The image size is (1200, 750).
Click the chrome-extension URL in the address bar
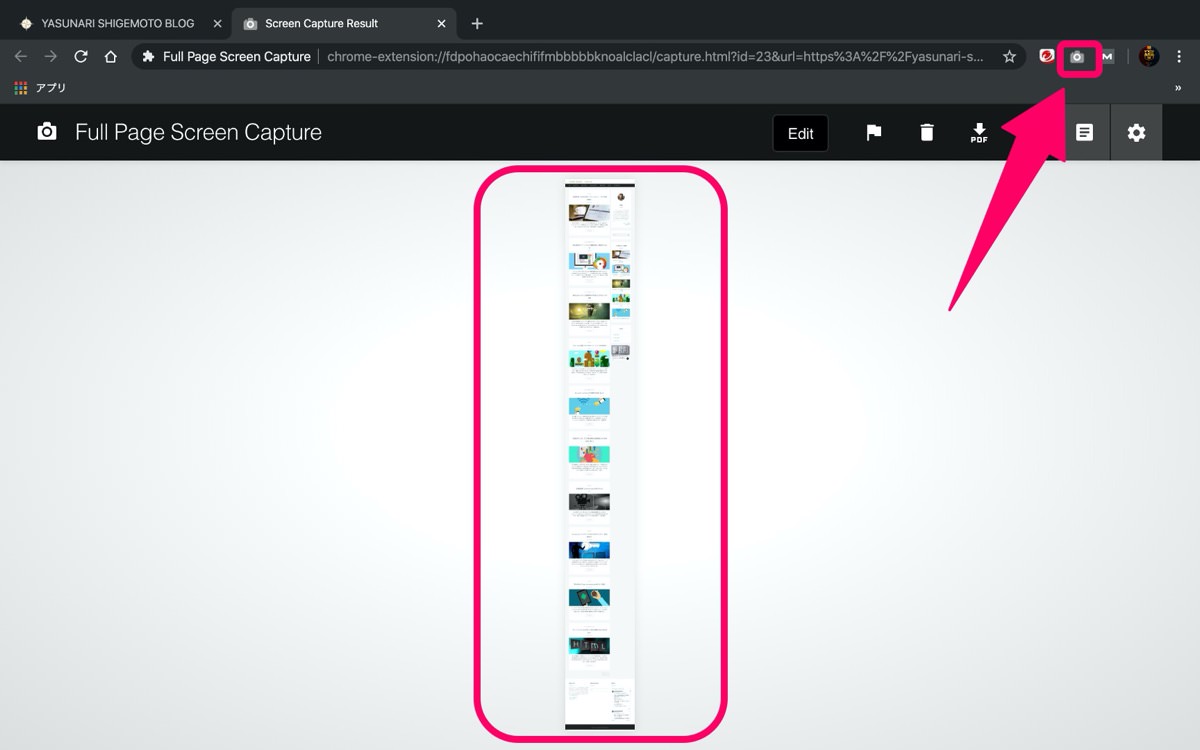click(655, 57)
